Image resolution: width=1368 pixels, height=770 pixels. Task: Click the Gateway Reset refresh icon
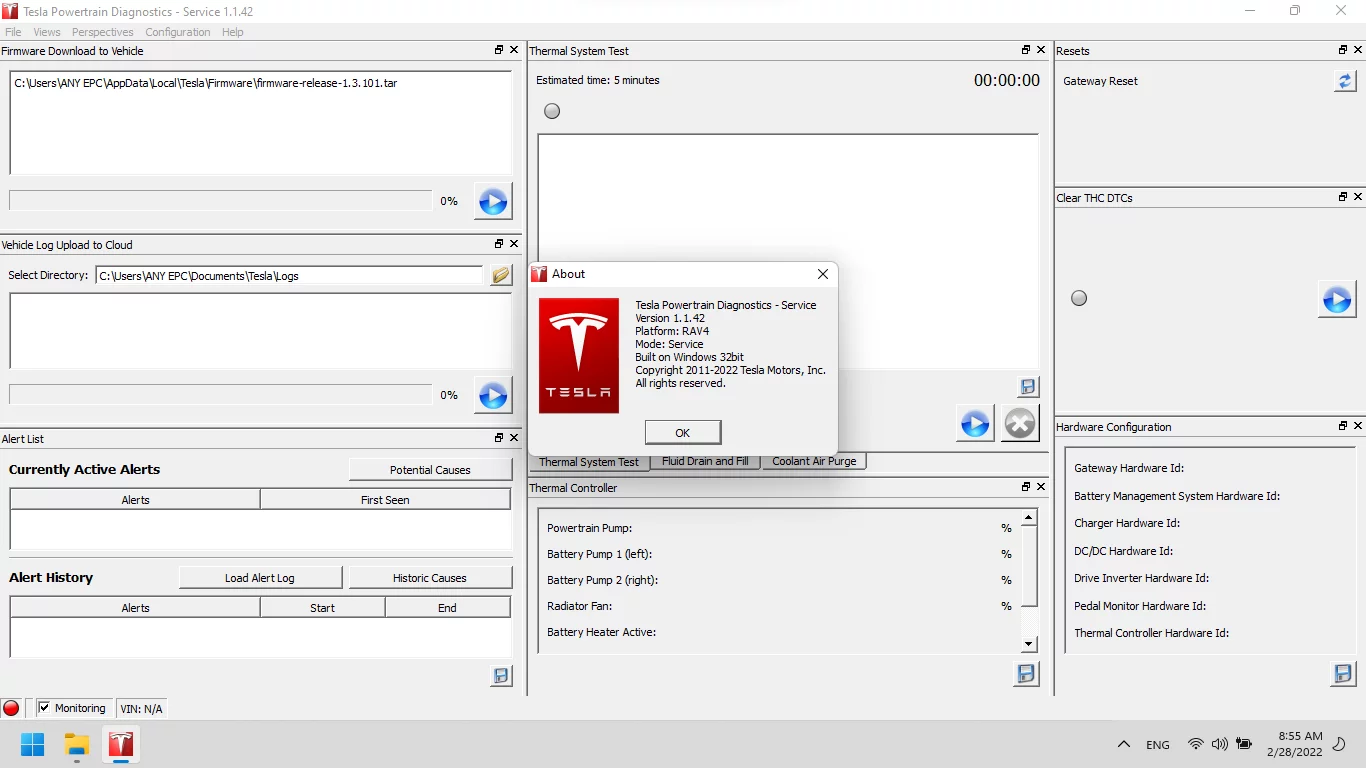[1344, 81]
